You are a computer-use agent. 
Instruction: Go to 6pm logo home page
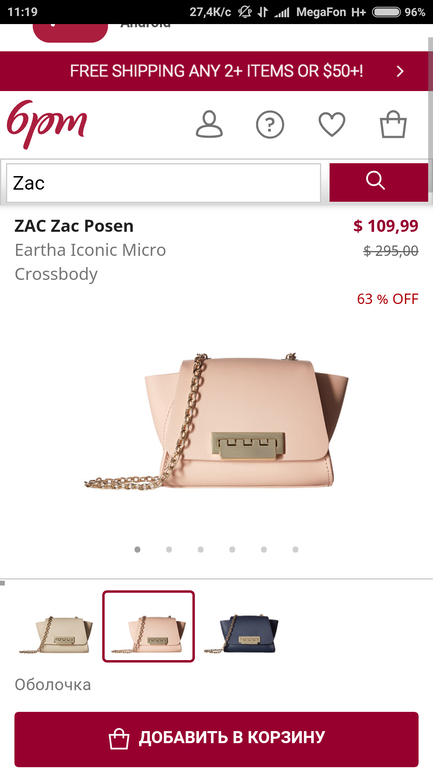pyautogui.click(x=47, y=123)
